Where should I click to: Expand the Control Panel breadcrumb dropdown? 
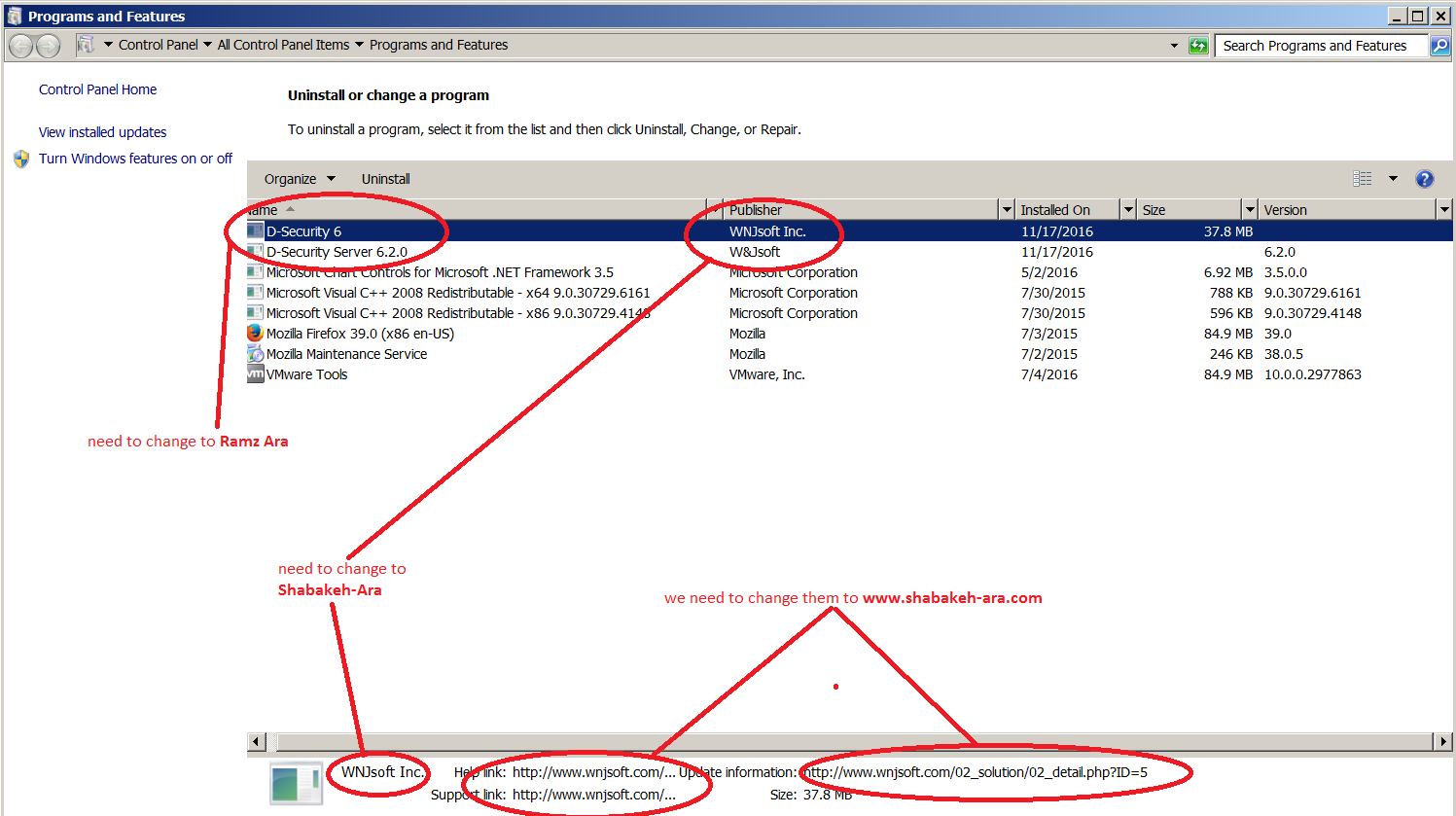click(x=207, y=45)
